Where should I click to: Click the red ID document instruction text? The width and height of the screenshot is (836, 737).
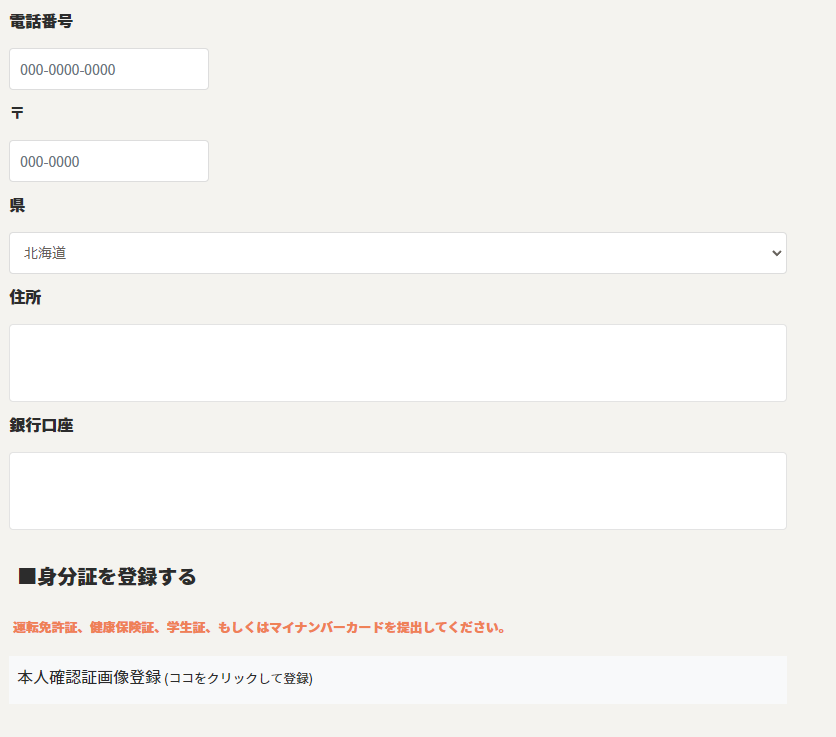[258, 628]
